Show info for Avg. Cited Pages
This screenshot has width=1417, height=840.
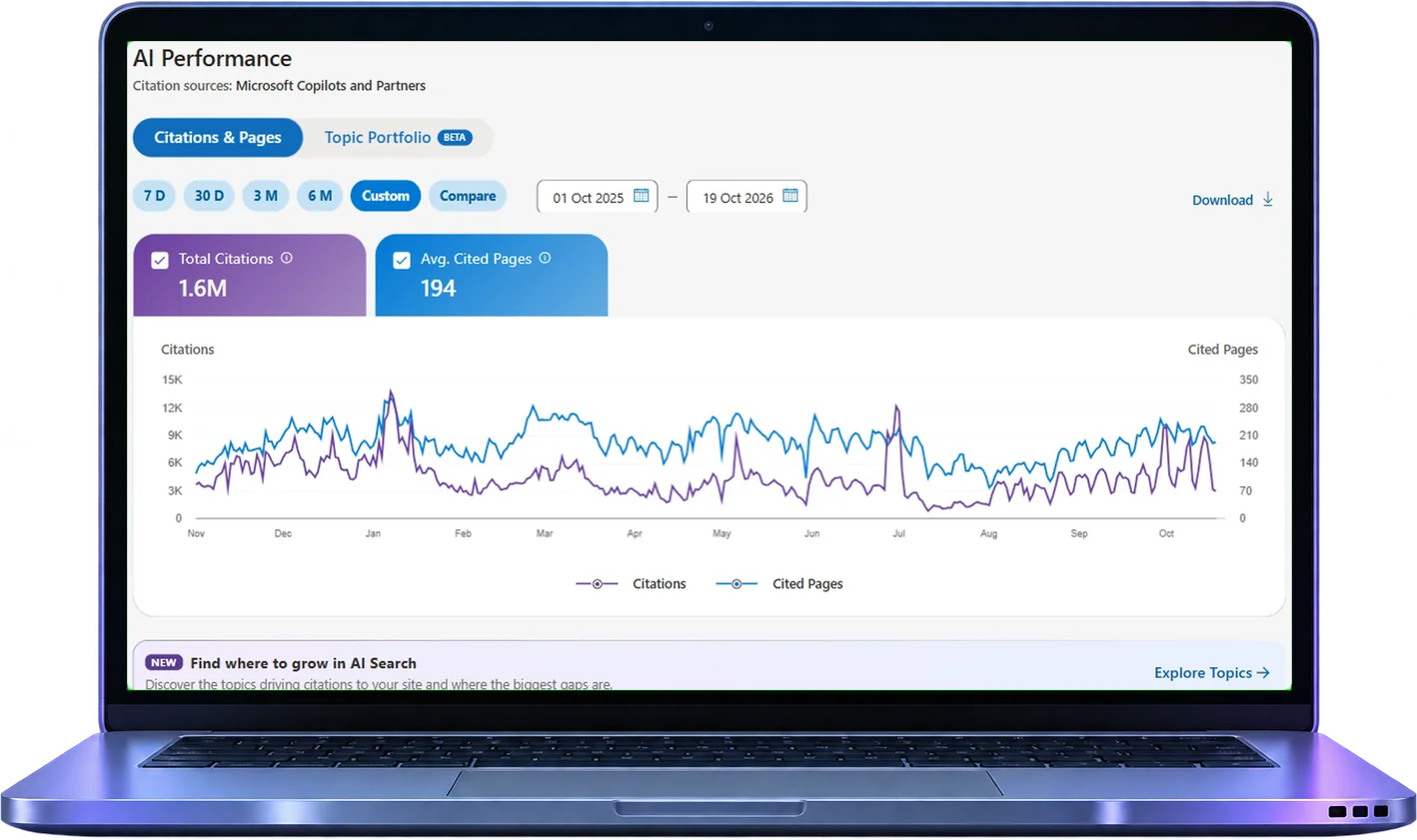point(545,258)
